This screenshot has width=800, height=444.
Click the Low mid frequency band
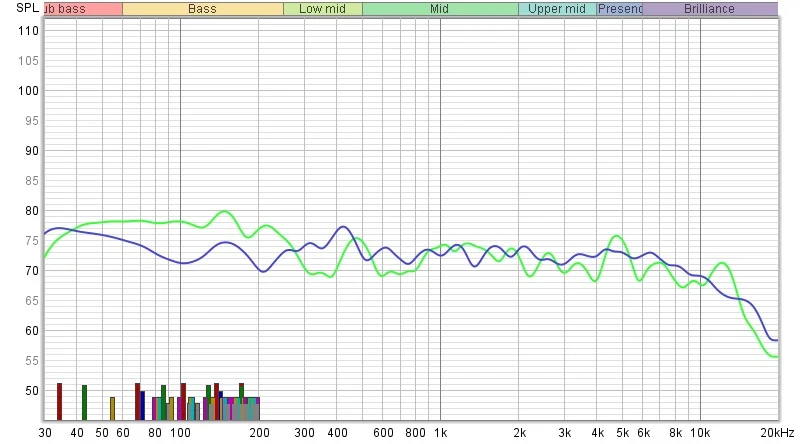[x=322, y=9]
